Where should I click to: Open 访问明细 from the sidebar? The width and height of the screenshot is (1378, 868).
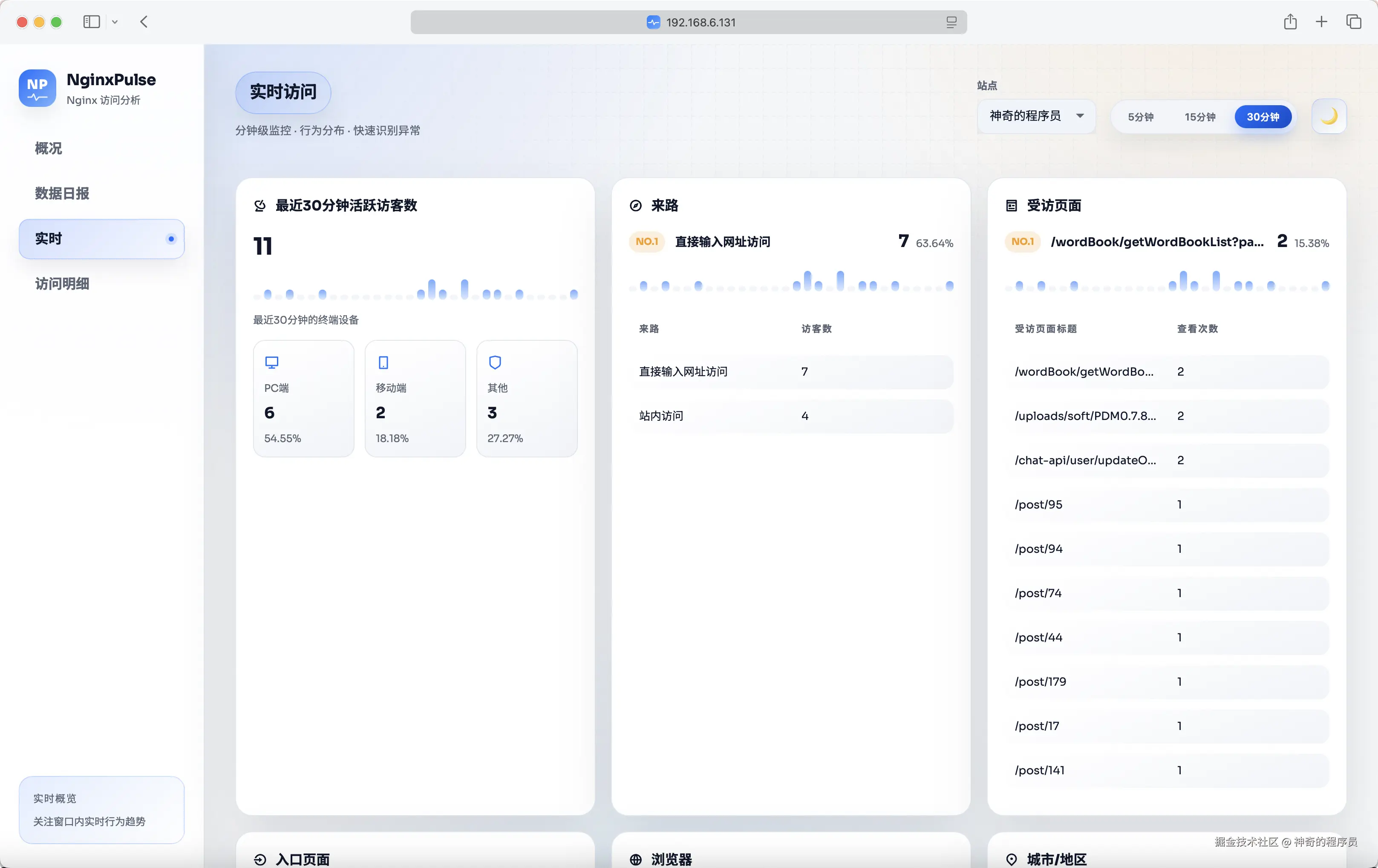pyautogui.click(x=62, y=284)
